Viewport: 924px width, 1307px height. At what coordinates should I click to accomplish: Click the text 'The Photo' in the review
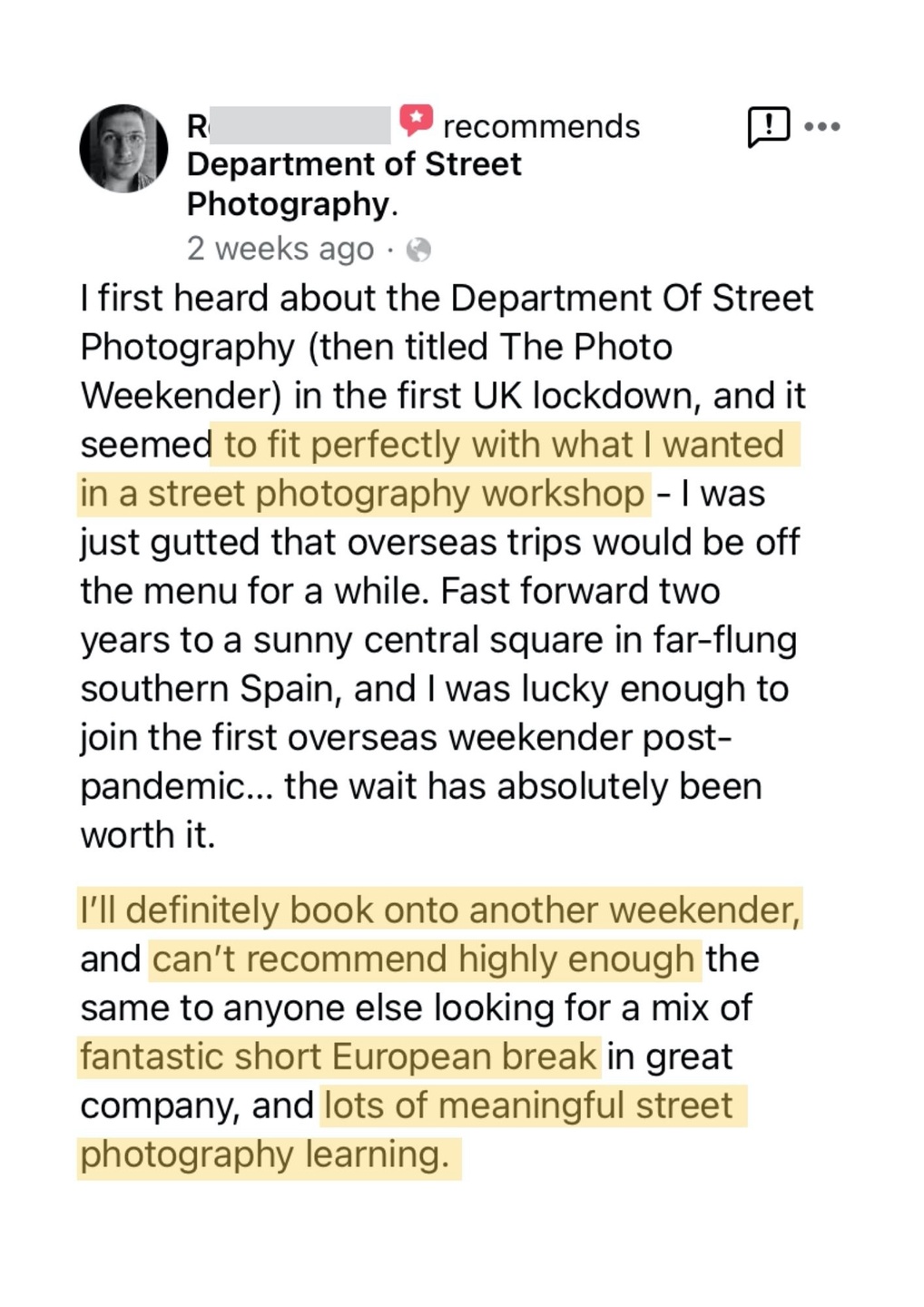click(x=586, y=348)
